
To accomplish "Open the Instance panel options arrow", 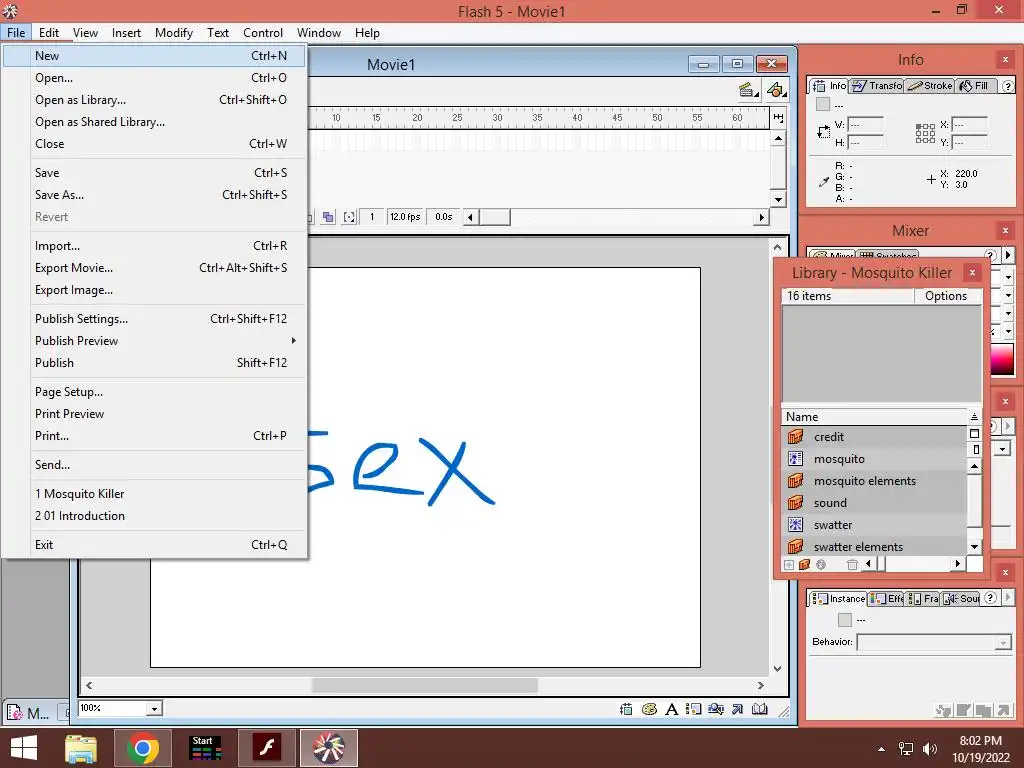I will tap(1008, 598).
